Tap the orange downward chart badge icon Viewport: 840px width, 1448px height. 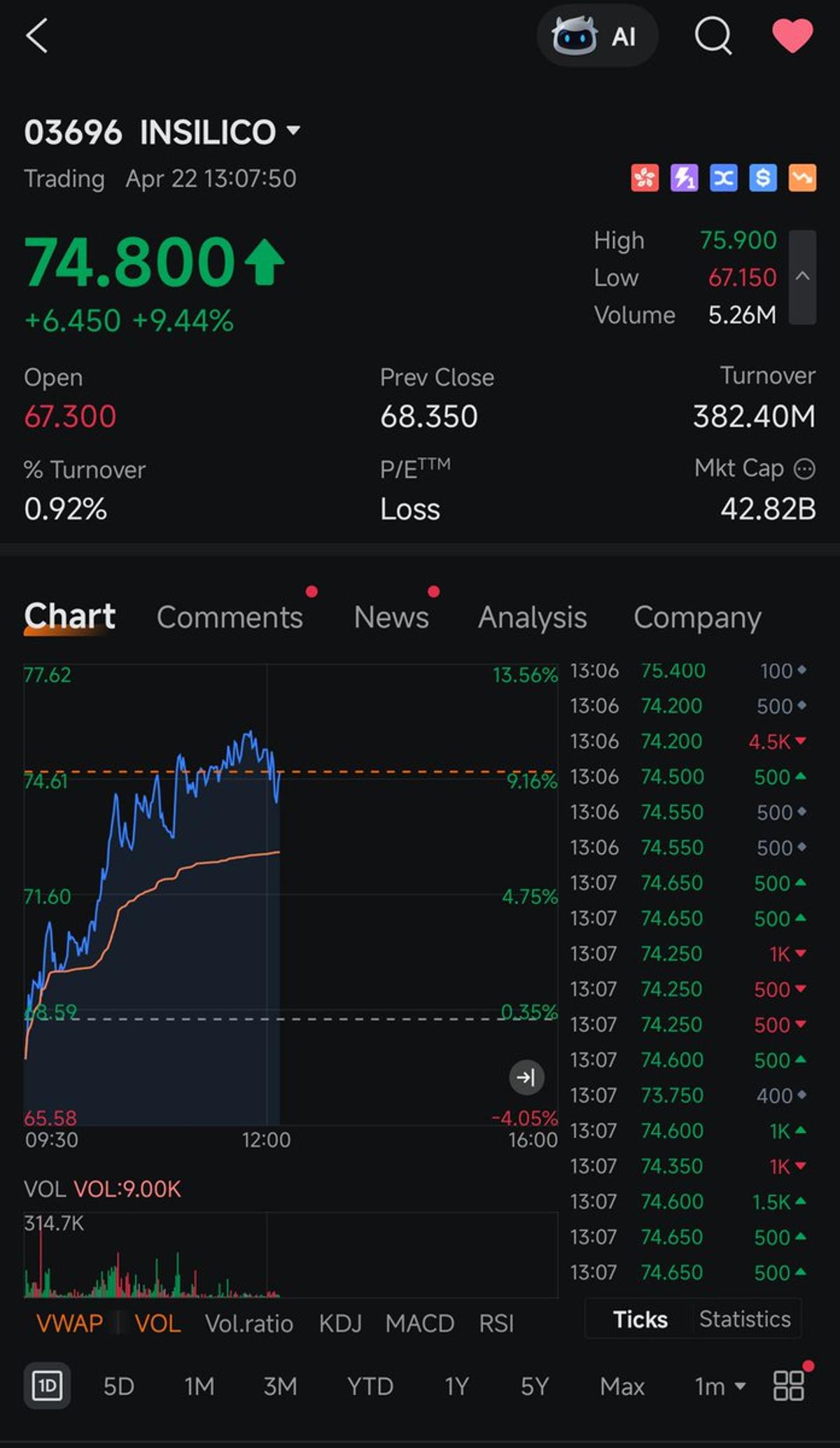pos(802,178)
